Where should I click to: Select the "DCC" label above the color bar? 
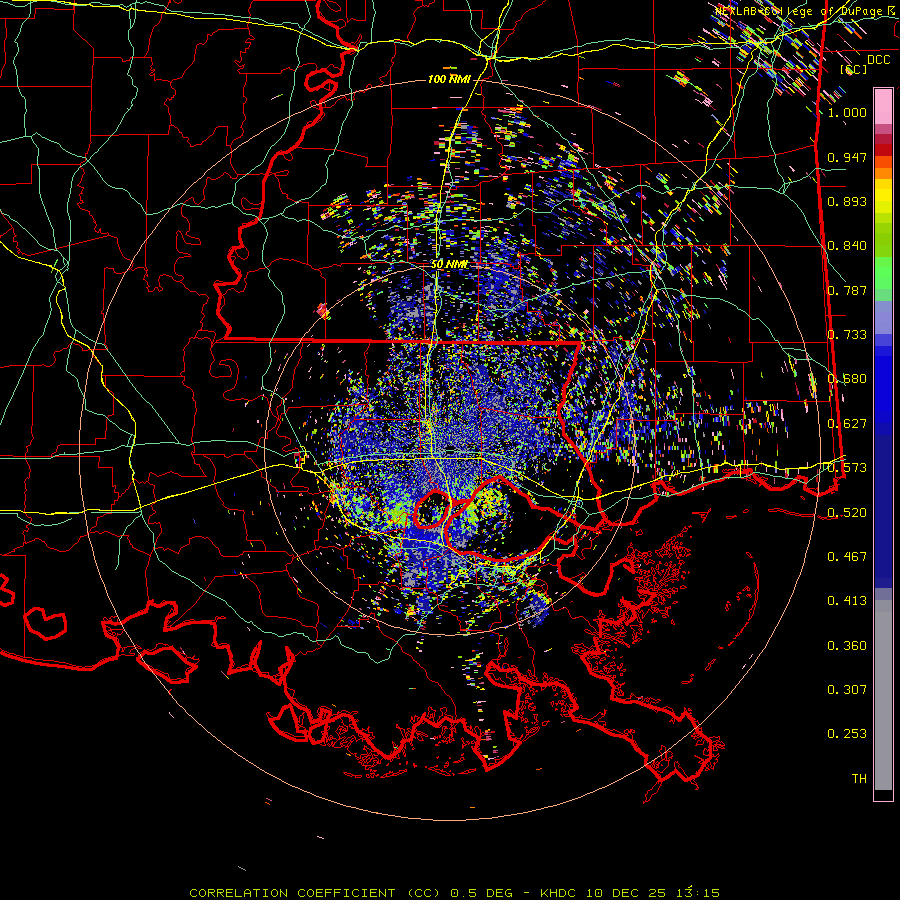click(878, 60)
